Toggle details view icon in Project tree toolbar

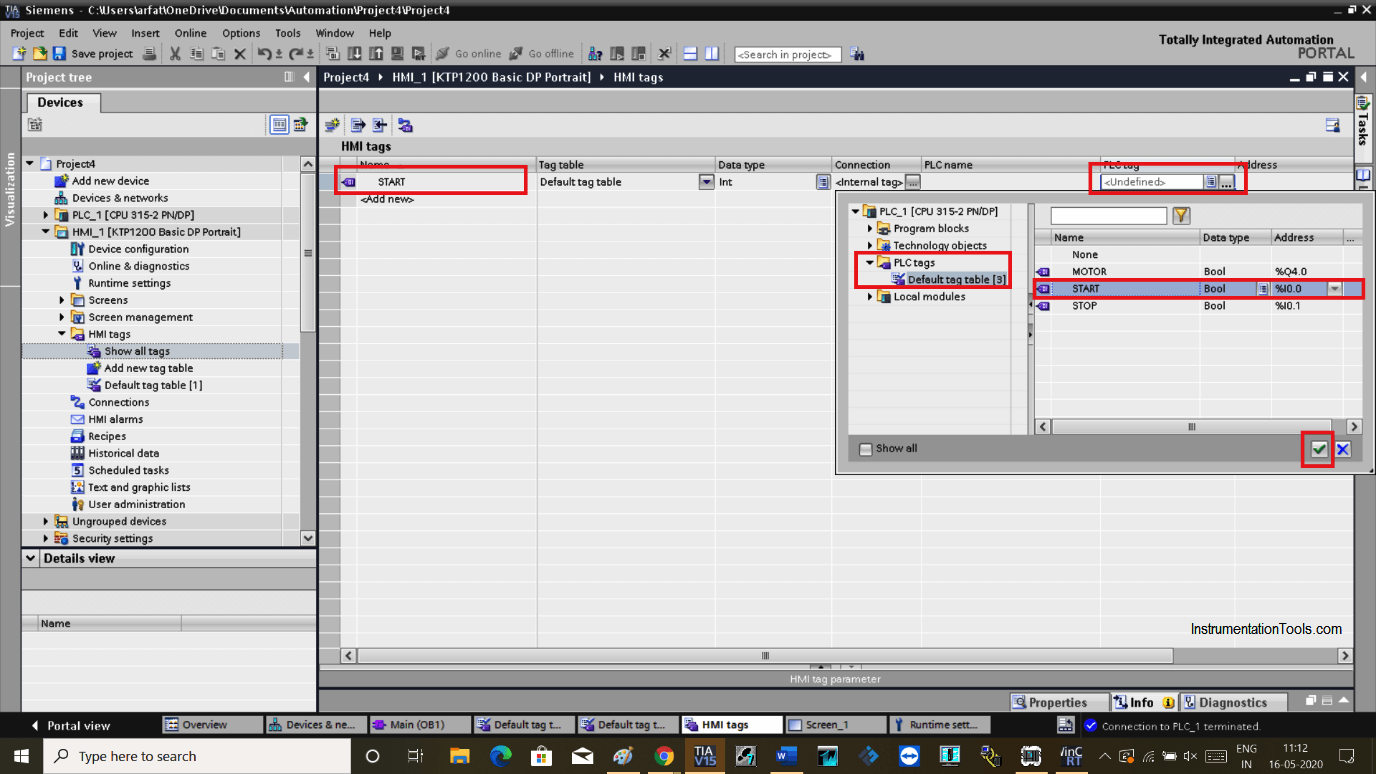(x=279, y=125)
